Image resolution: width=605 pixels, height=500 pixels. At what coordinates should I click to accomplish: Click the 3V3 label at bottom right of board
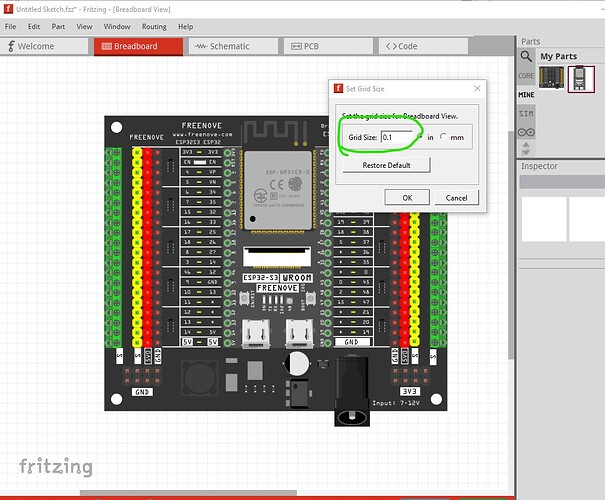(x=409, y=391)
